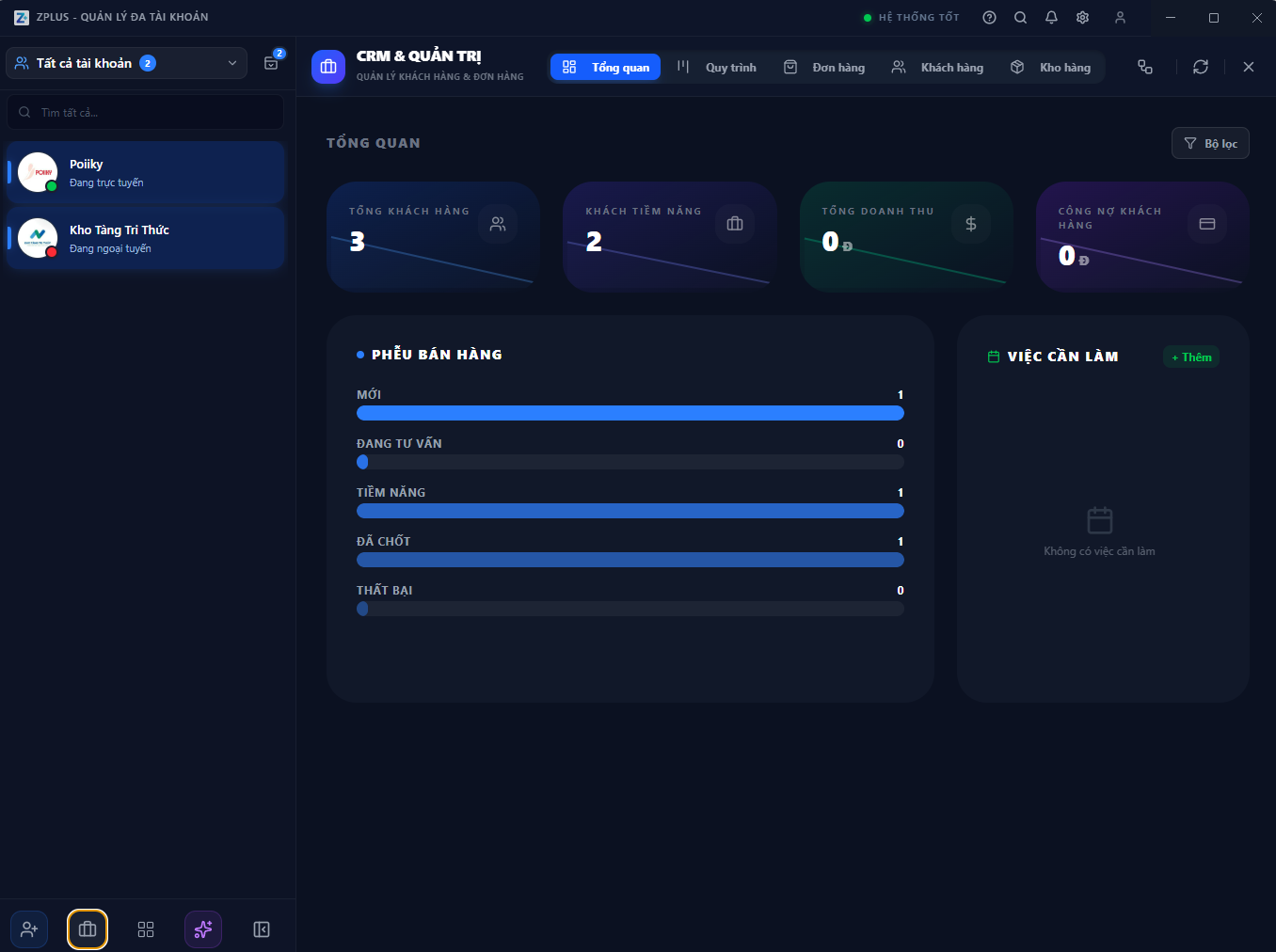Viewport: 1276px width, 952px height.
Task: Open the calendar icon with badge 2
Action: 271,63
